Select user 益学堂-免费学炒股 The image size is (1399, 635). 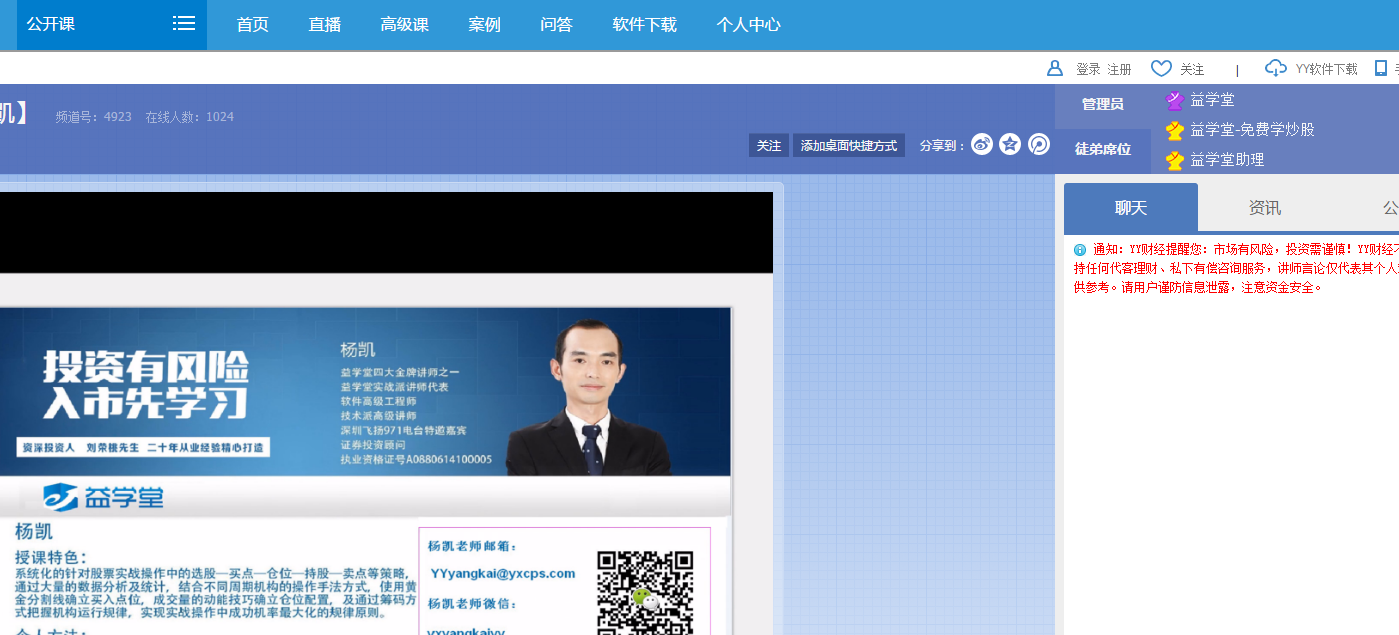tap(1252, 130)
